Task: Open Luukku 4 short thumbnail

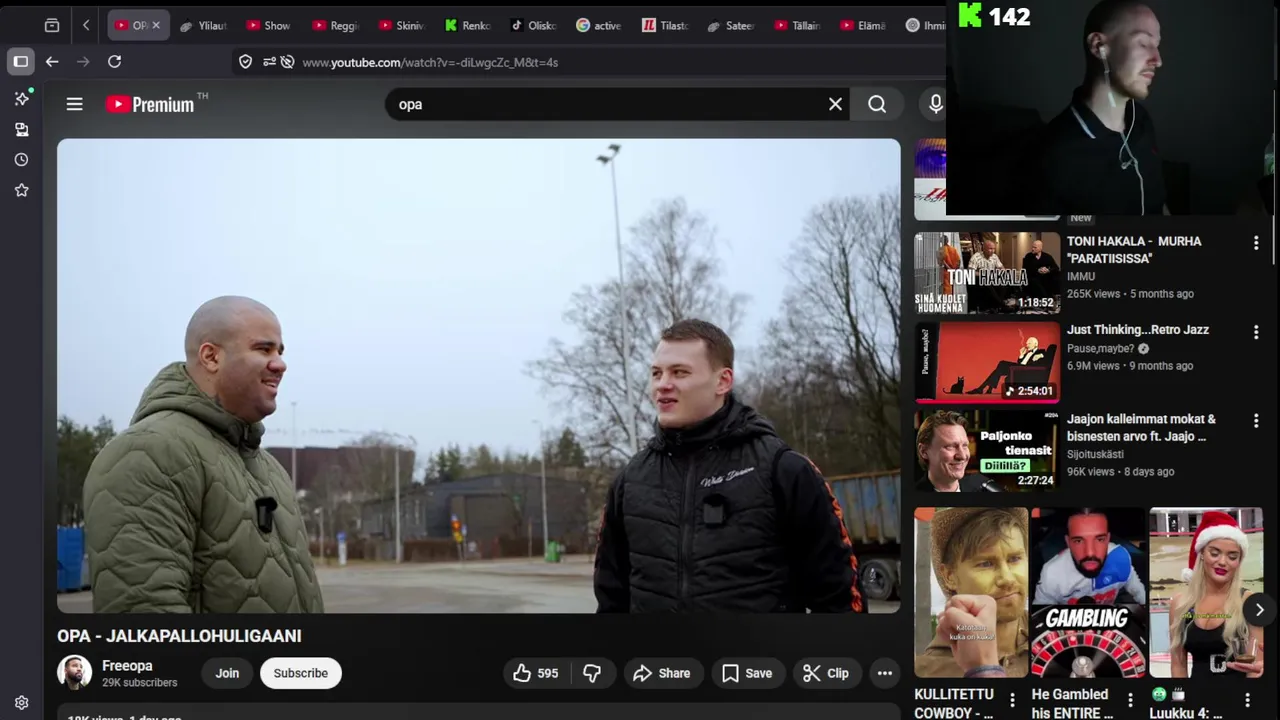Action: coord(1206,593)
